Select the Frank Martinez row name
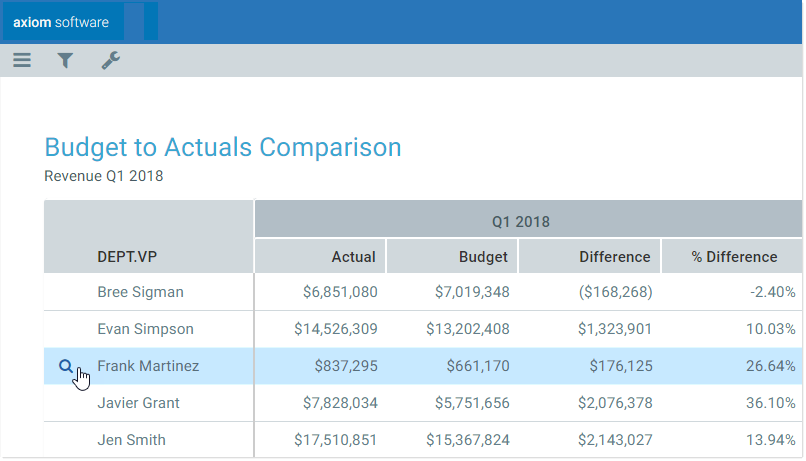Viewport: 806px width, 461px height. tap(148, 366)
